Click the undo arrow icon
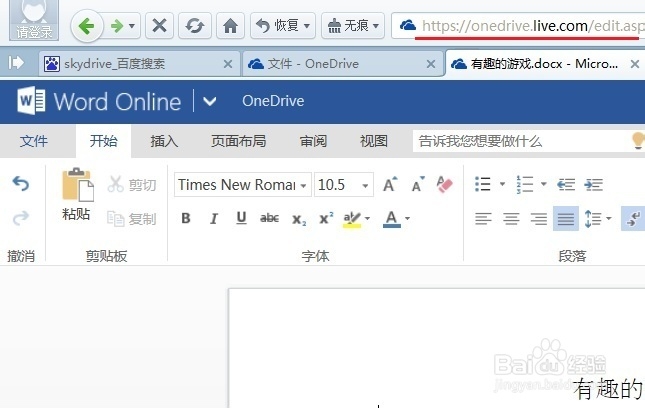This screenshot has width=645, height=408. point(21,184)
